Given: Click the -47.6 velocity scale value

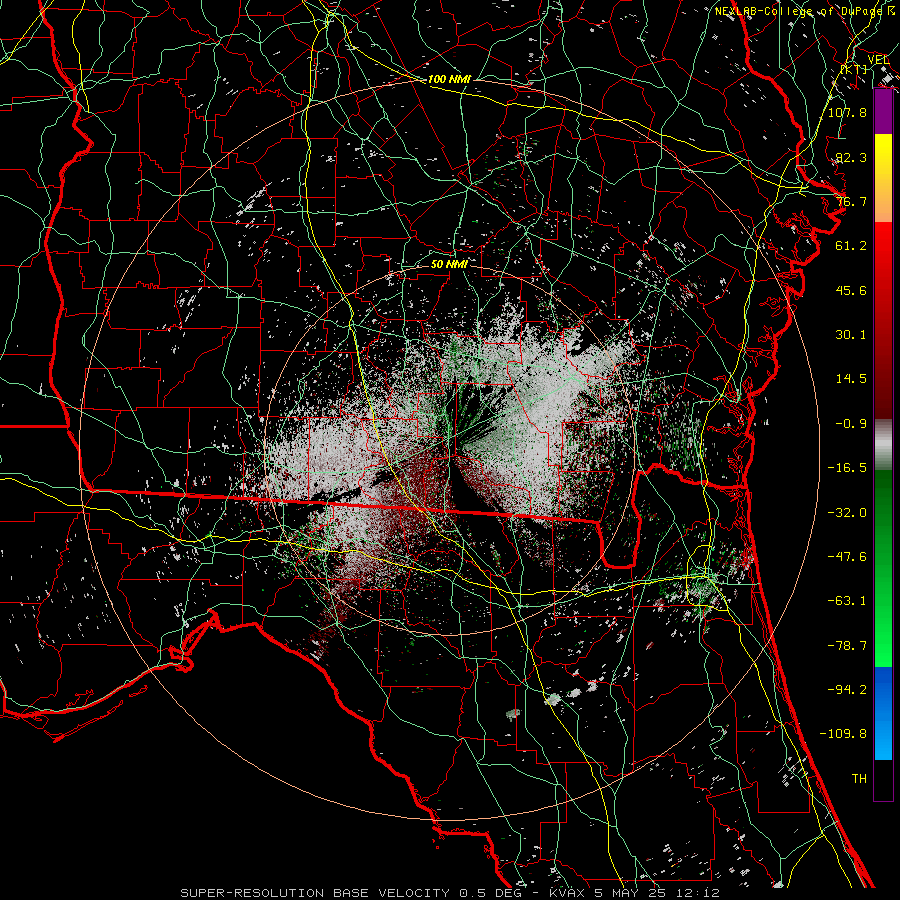Looking at the screenshot, I should tap(847, 557).
